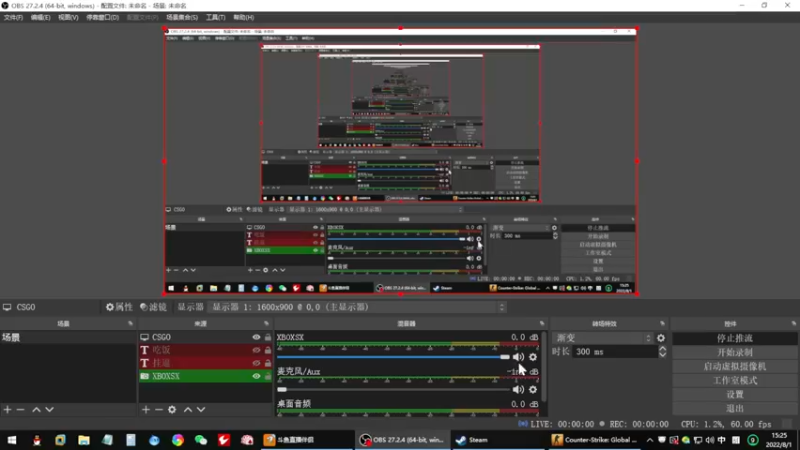This screenshot has height=450, width=800.
Task: Open the 停靠窗口(D) menu
Action: (102, 17)
